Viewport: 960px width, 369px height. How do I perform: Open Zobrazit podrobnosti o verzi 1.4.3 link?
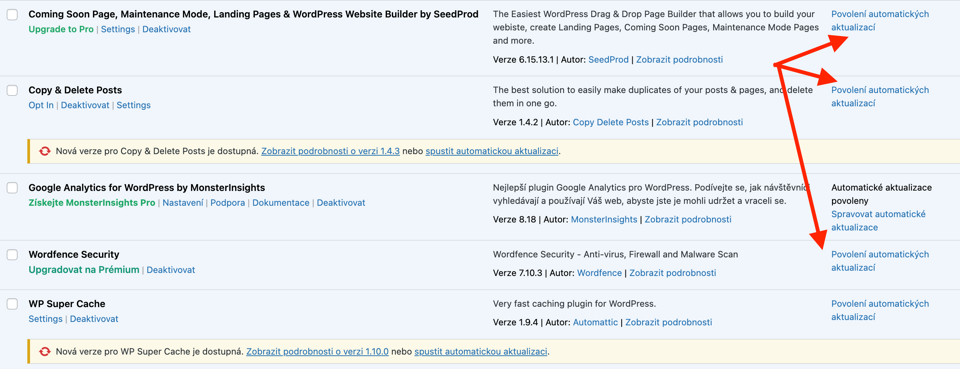[331, 151]
